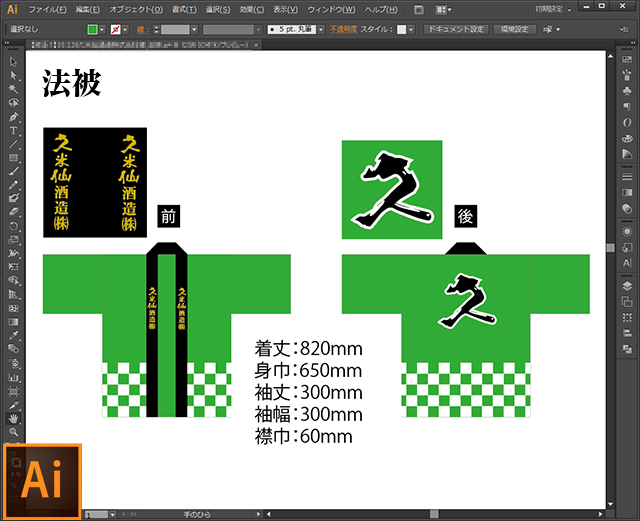This screenshot has width=640, height=521.
Task: Select the Shape Builder tool
Action: (x=13, y=281)
